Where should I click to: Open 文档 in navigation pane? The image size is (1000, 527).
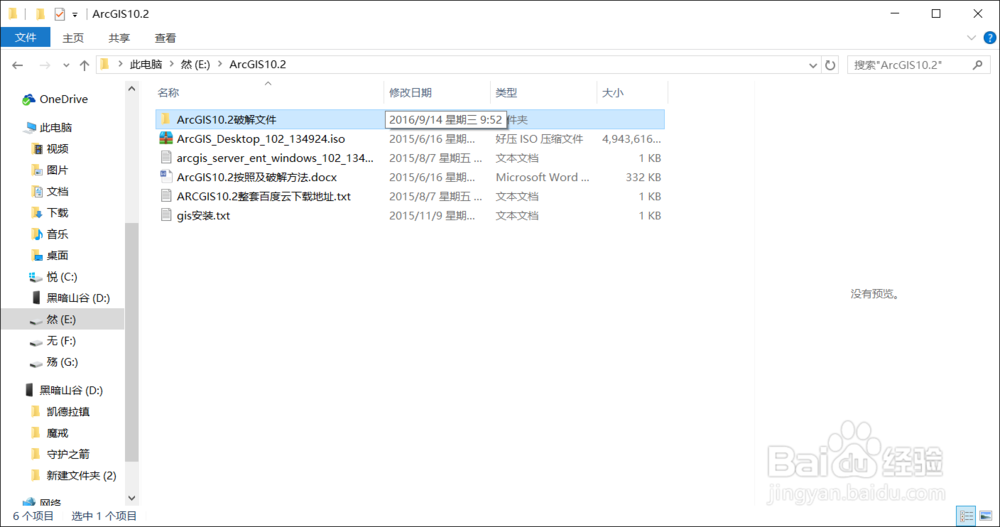pyautogui.click(x=57, y=191)
